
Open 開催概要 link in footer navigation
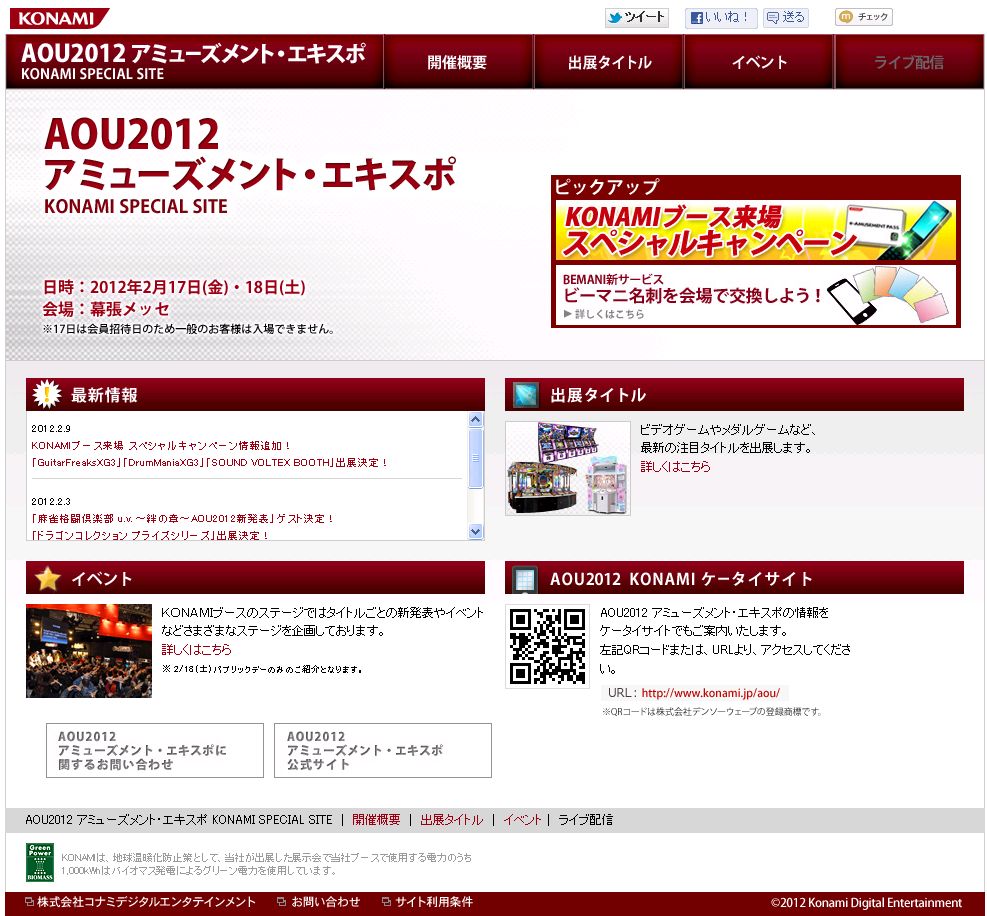(376, 820)
